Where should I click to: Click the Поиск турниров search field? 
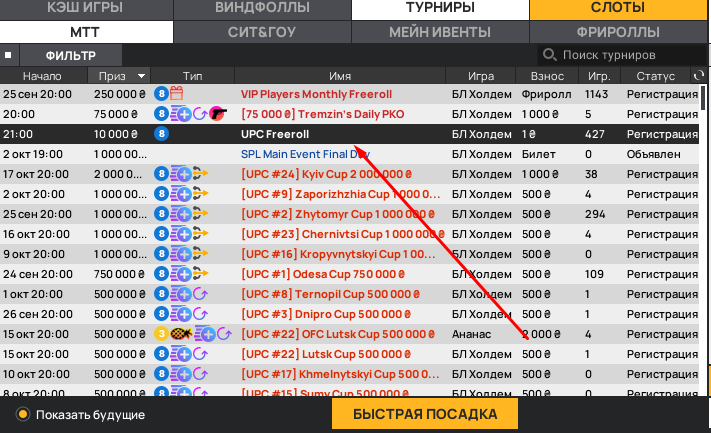(x=622, y=55)
